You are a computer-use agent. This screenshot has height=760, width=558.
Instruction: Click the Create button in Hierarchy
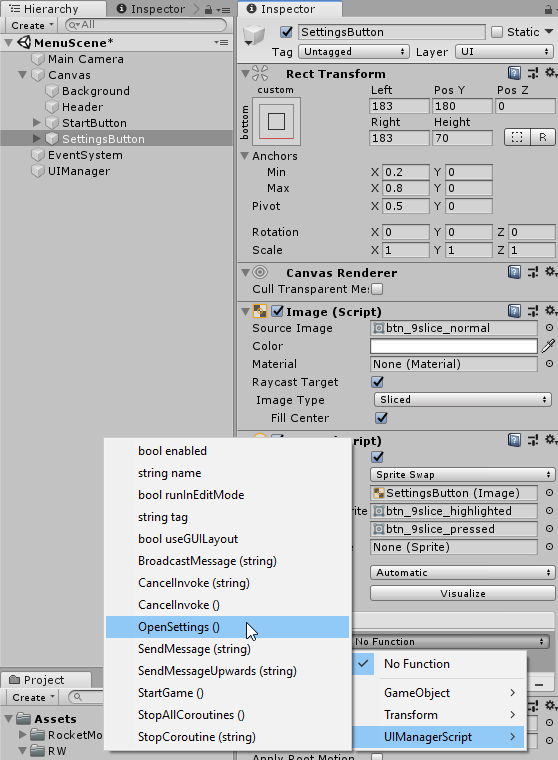click(32, 25)
